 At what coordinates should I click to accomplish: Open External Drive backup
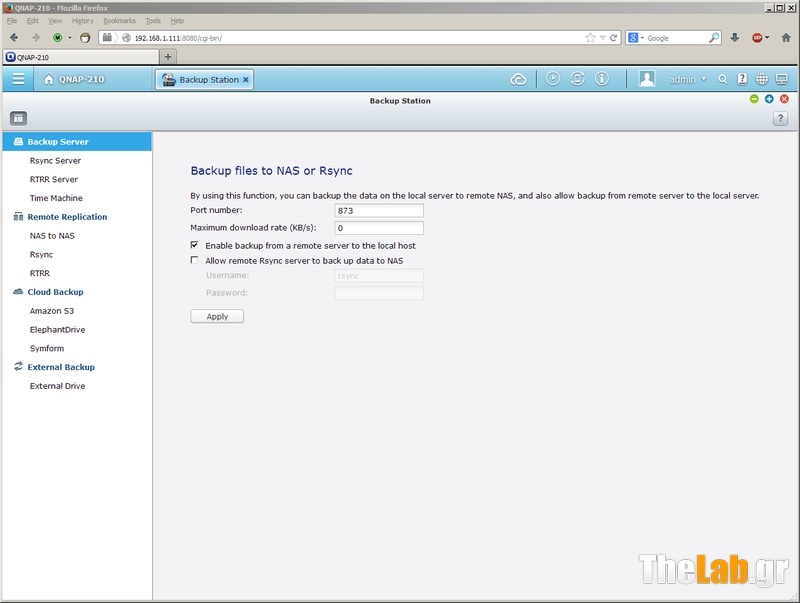[x=57, y=386]
